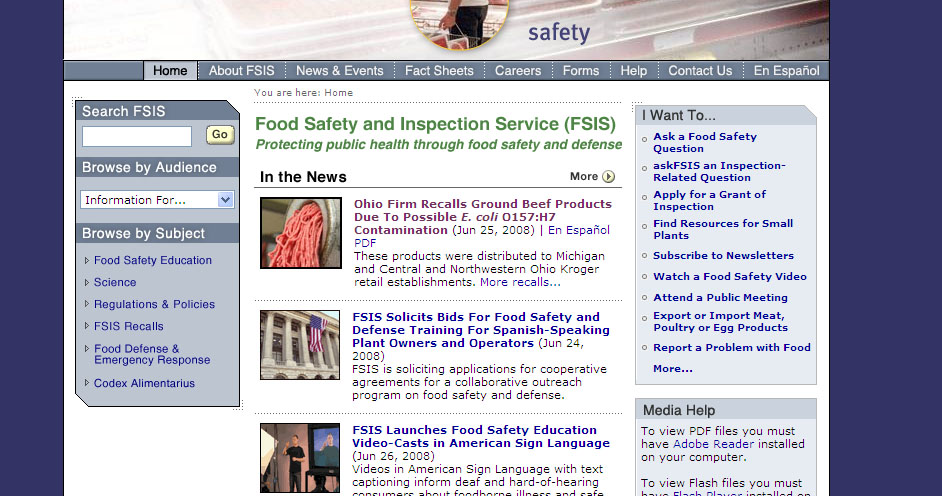Click the Go search button
The width and height of the screenshot is (942, 496).
coord(219,135)
